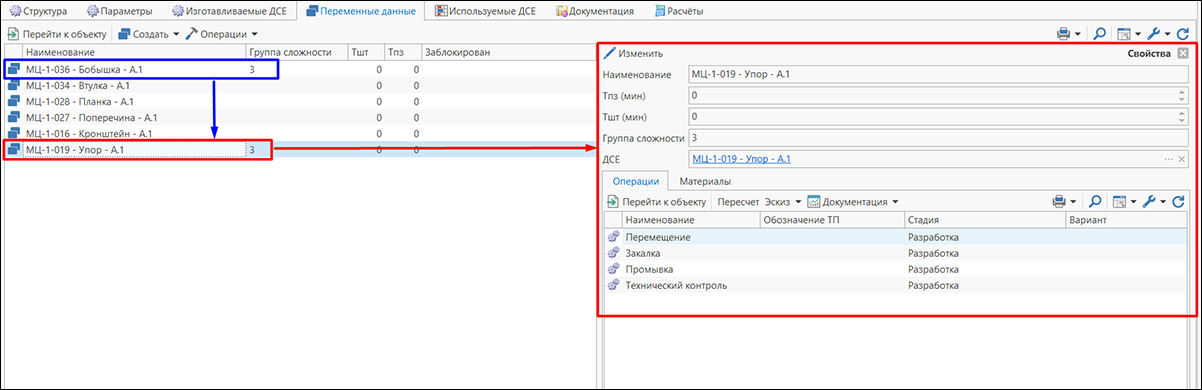Select row МЦ-1-027 - Поперечина - А.1
This screenshot has height=390, width=1202.
coord(299,117)
